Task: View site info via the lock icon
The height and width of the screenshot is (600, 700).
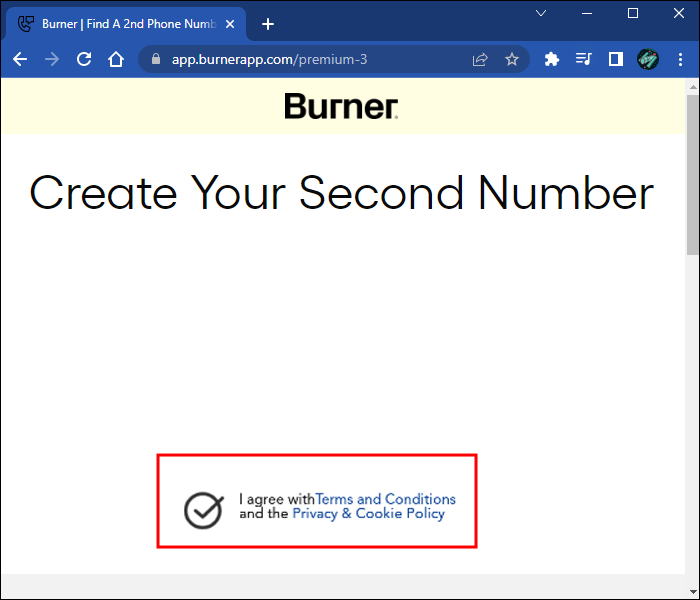Action: pyautogui.click(x=155, y=59)
